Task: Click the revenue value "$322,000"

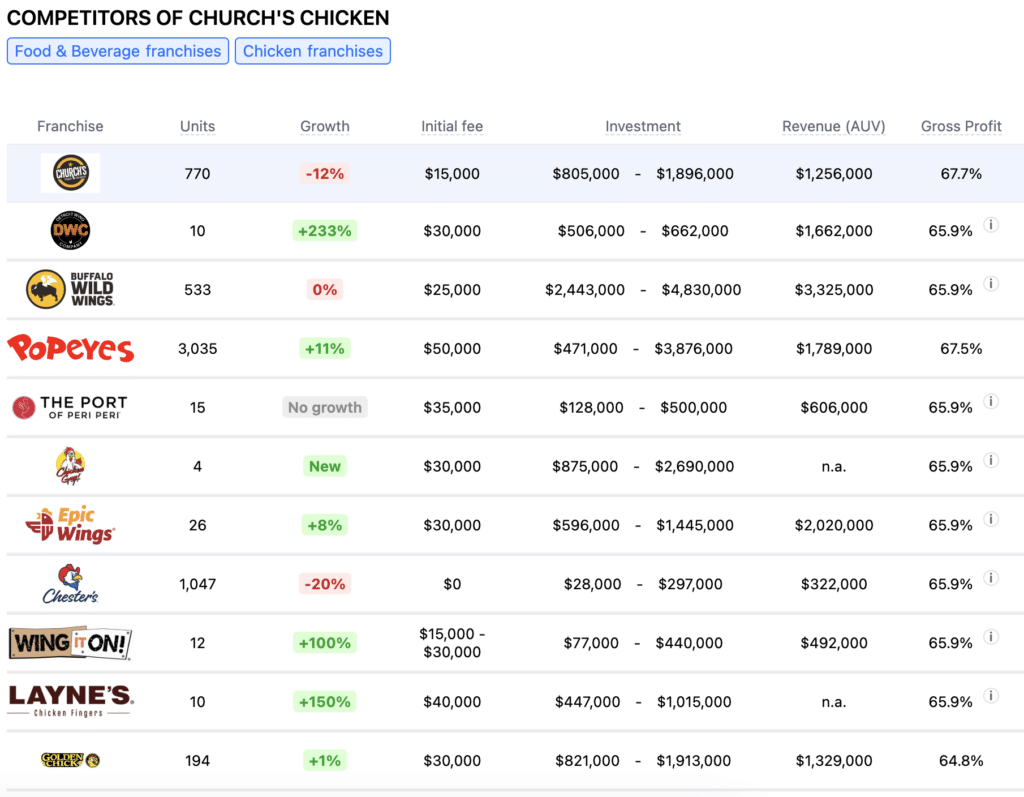Action: 834,583
